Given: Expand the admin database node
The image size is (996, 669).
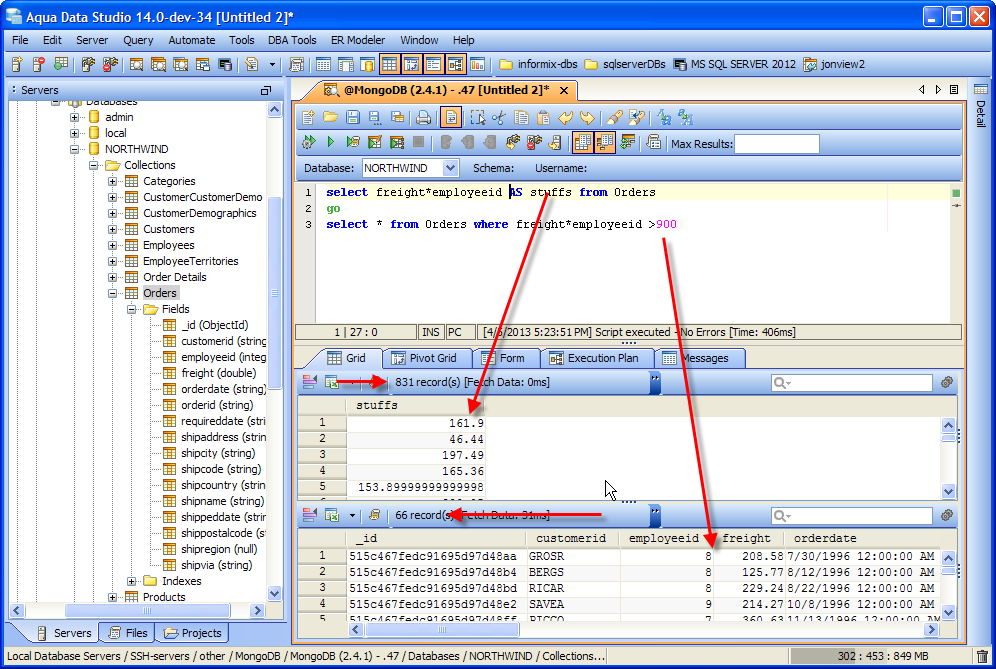Looking at the screenshot, I should pos(74,117).
